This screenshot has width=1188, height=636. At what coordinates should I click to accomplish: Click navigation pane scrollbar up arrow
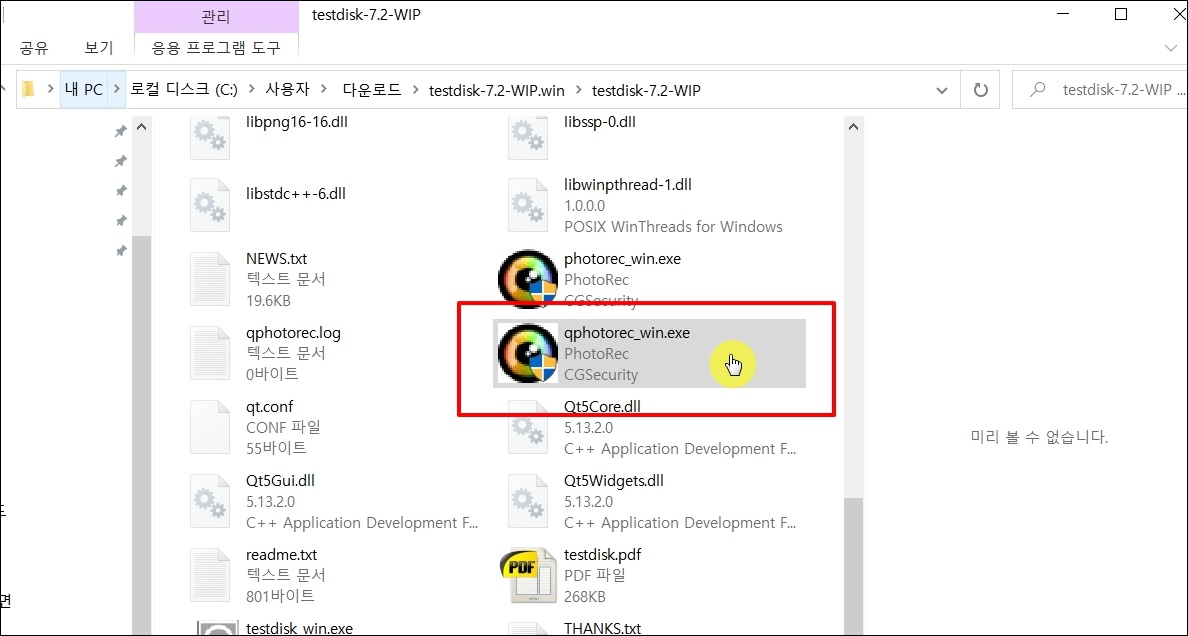141,127
